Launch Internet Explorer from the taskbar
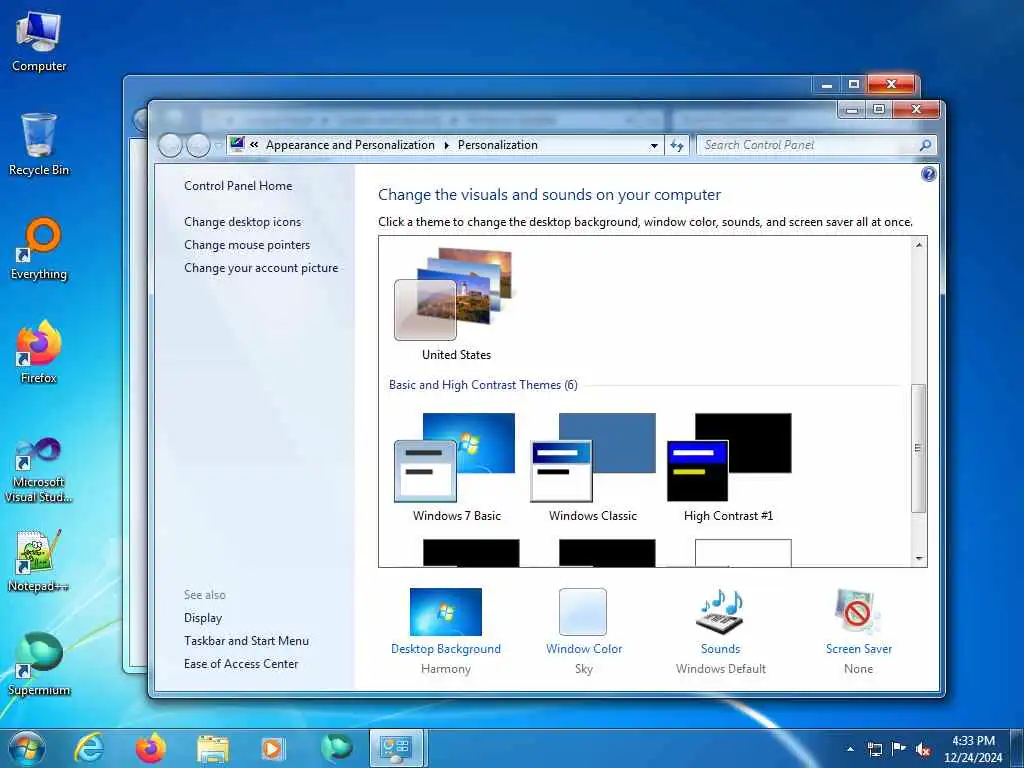Image resolution: width=1024 pixels, height=768 pixels. click(88, 748)
